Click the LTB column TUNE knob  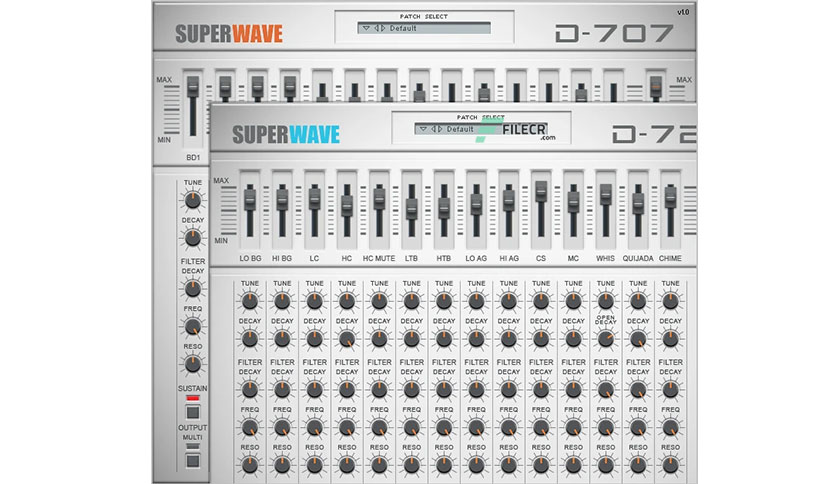click(x=412, y=301)
